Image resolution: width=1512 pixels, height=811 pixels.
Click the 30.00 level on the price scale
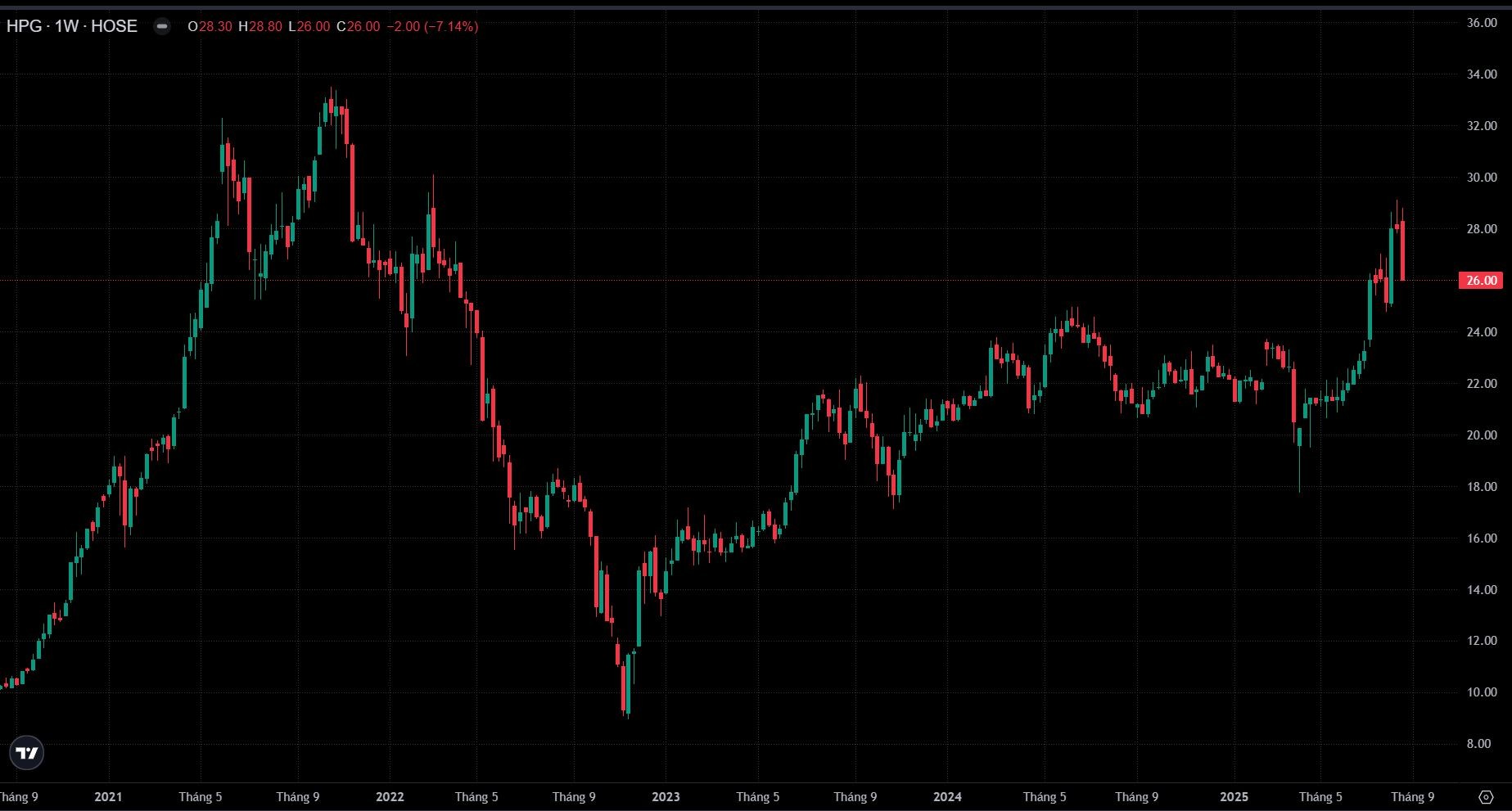click(1482, 178)
